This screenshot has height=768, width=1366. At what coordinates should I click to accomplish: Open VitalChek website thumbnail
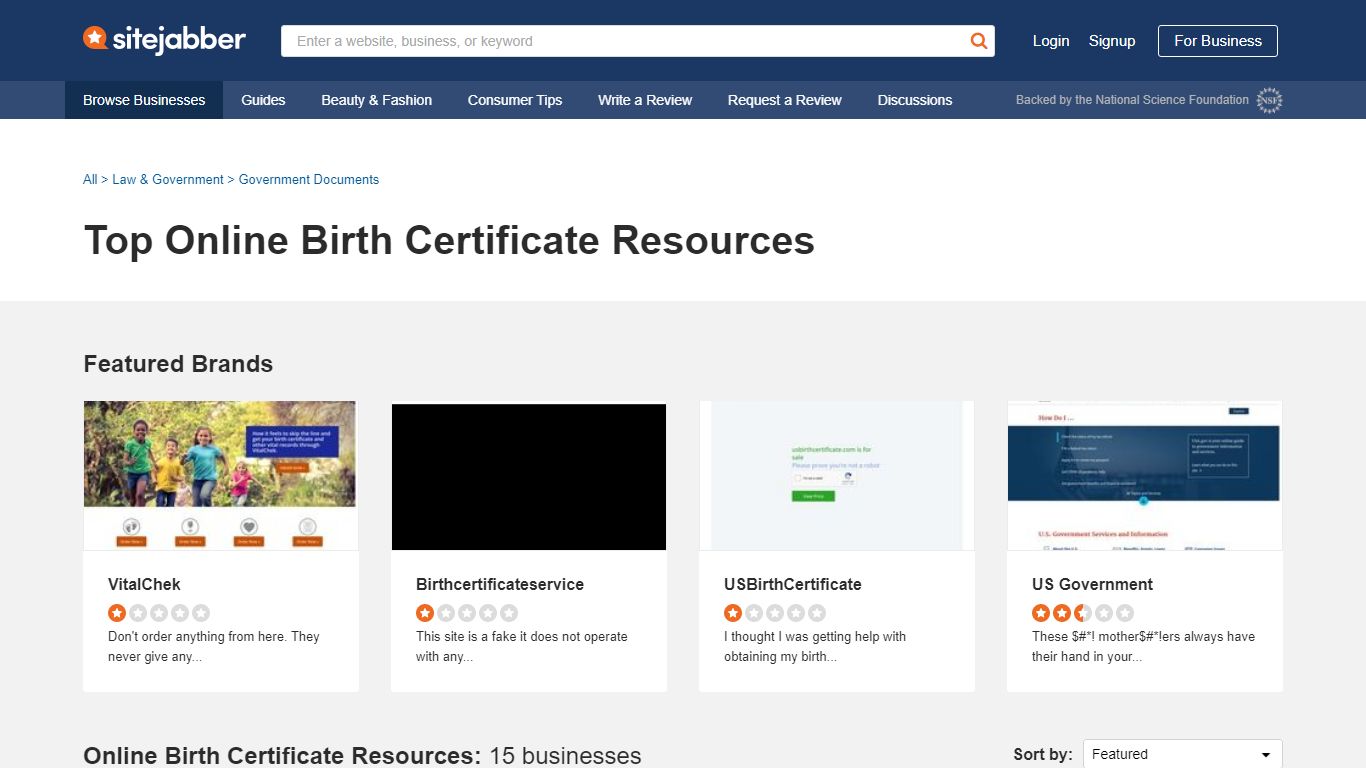[x=220, y=476]
